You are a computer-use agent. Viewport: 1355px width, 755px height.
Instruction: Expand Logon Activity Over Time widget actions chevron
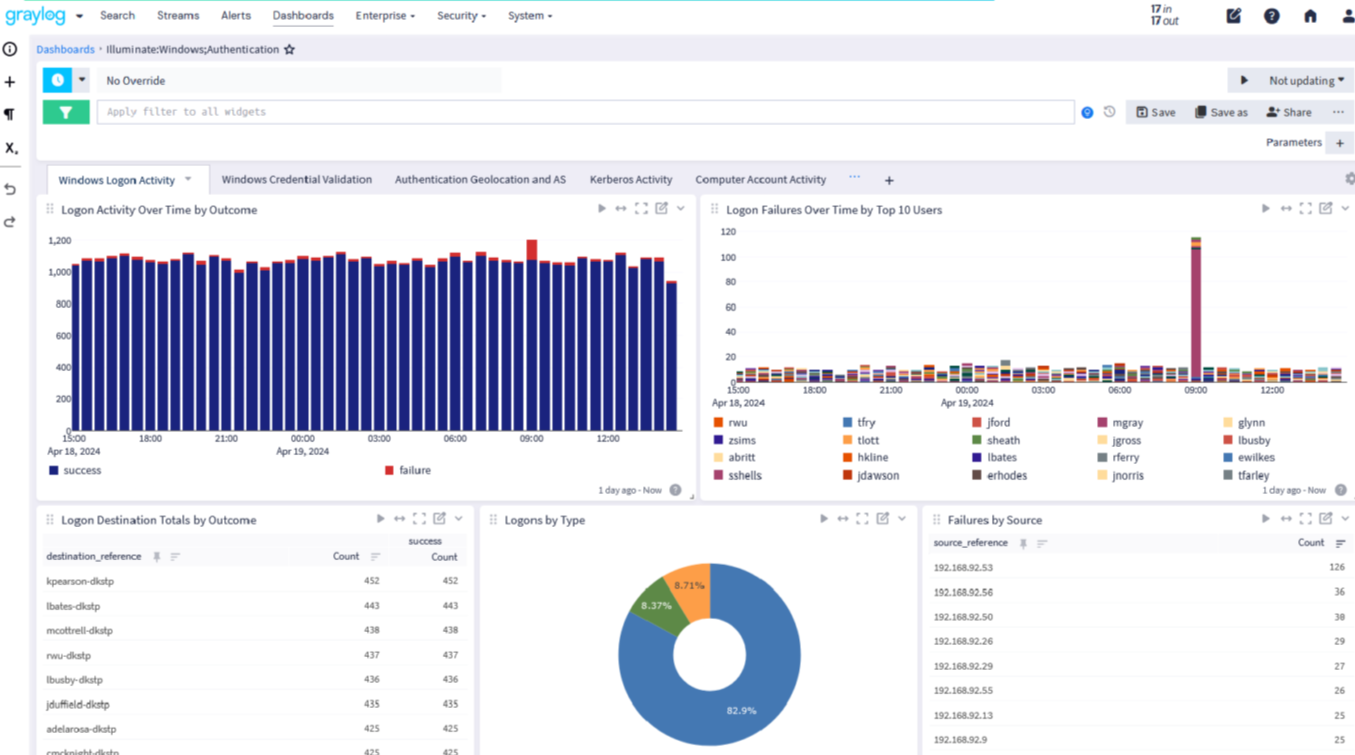click(x=681, y=209)
